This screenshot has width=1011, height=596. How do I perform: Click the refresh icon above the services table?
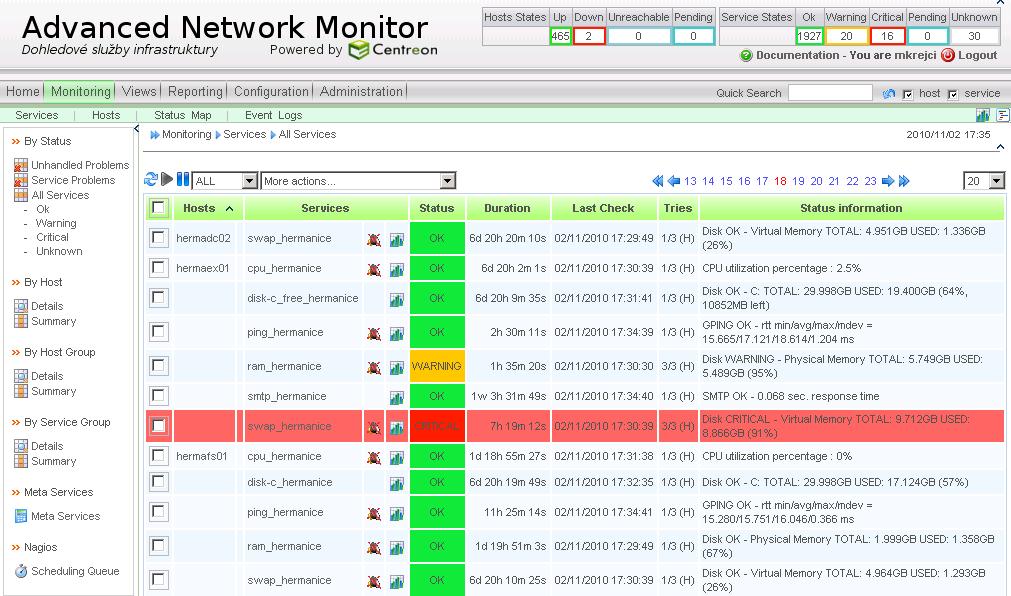click(x=151, y=180)
